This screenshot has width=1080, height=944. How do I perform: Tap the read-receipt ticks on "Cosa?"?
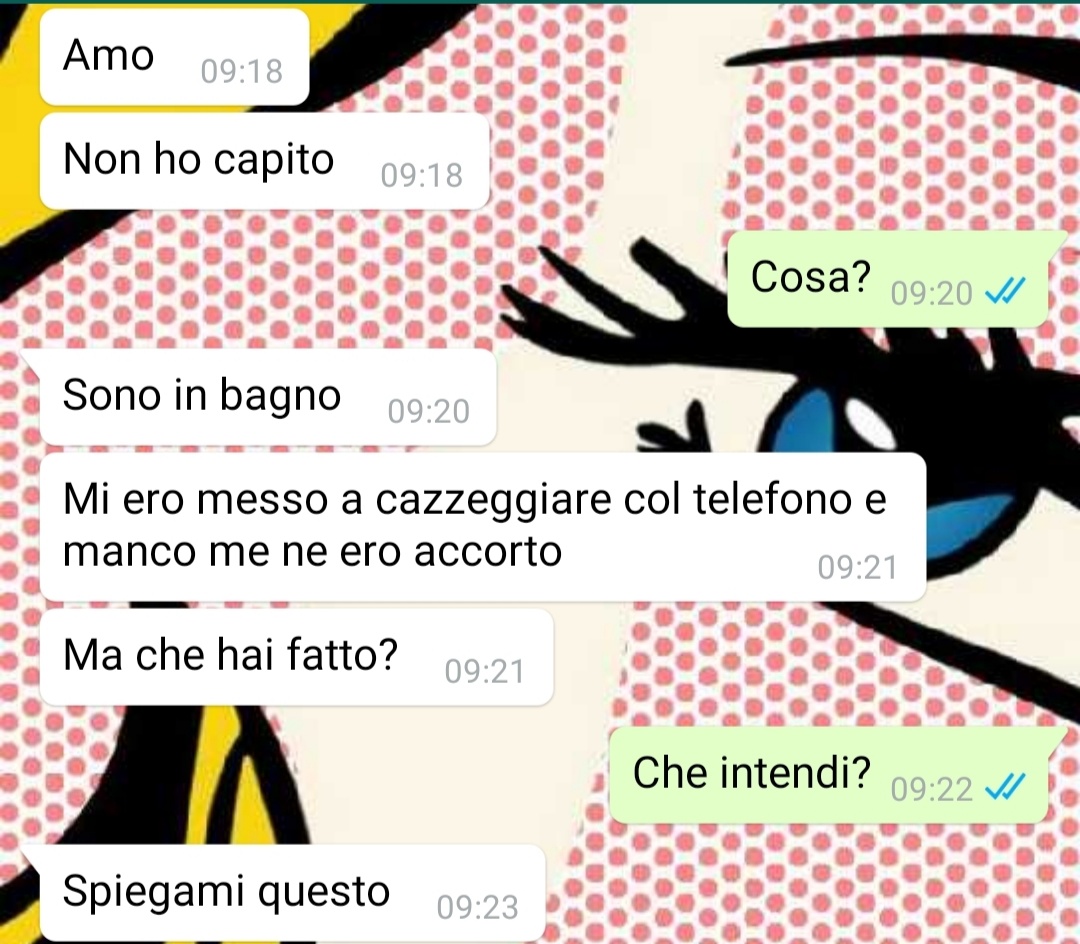1005,291
